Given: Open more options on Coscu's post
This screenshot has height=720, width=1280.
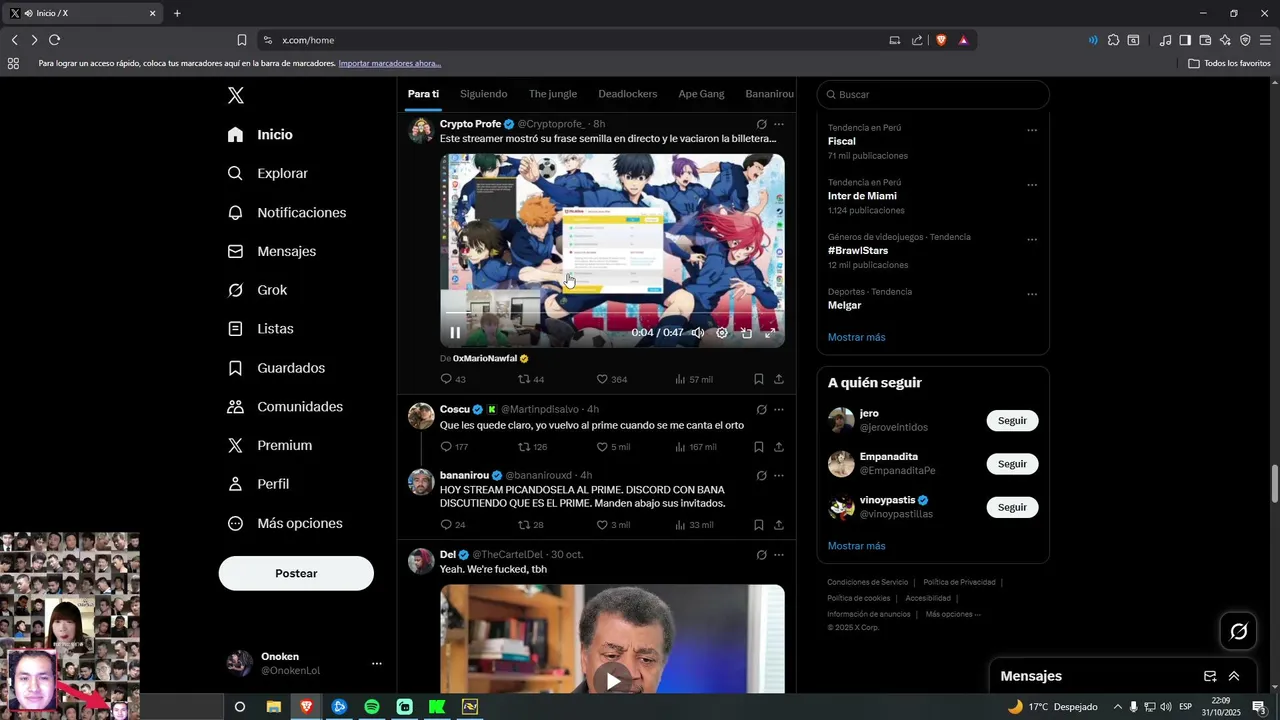Looking at the screenshot, I should [x=779, y=409].
